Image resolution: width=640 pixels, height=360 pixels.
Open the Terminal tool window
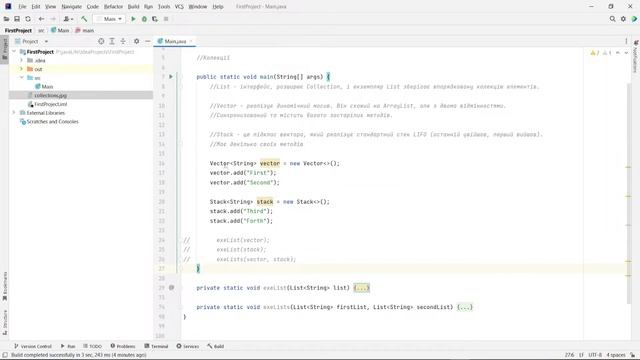point(156,346)
